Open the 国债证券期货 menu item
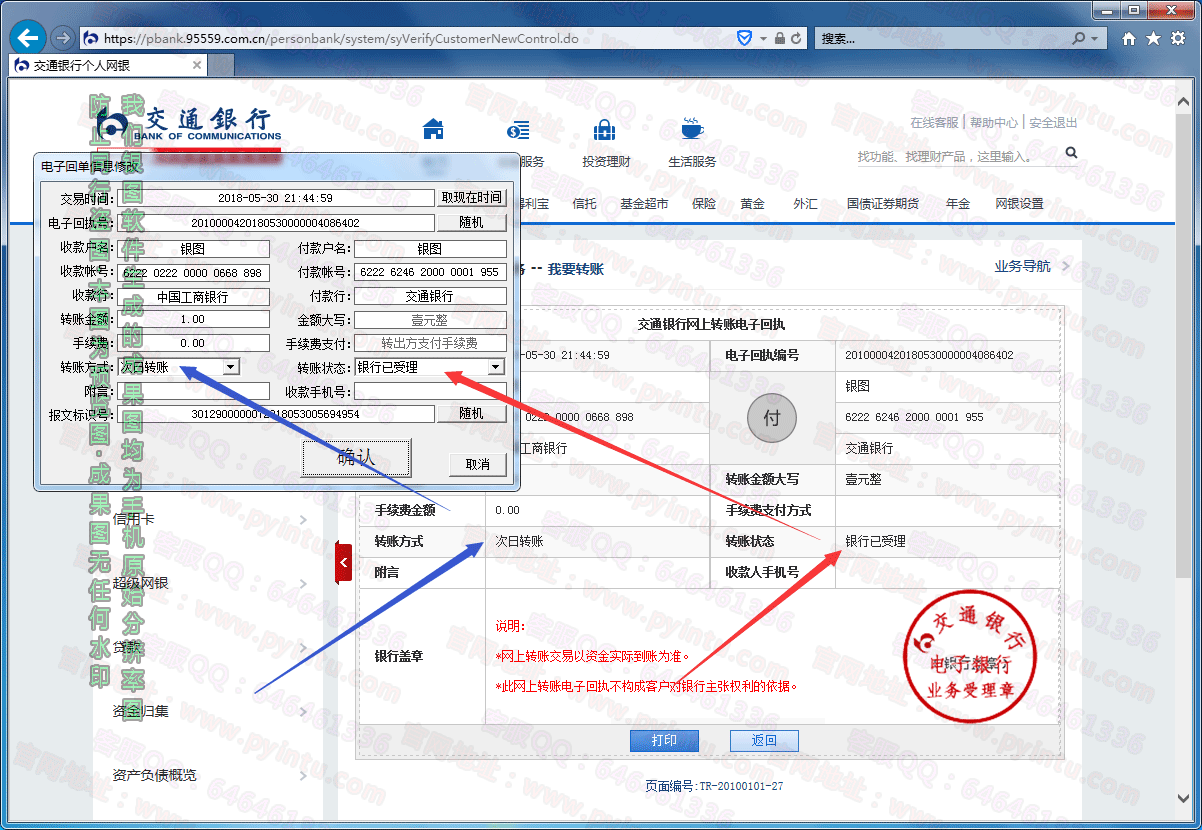Image resolution: width=1202 pixels, height=830 pixels. click(883, 204)
